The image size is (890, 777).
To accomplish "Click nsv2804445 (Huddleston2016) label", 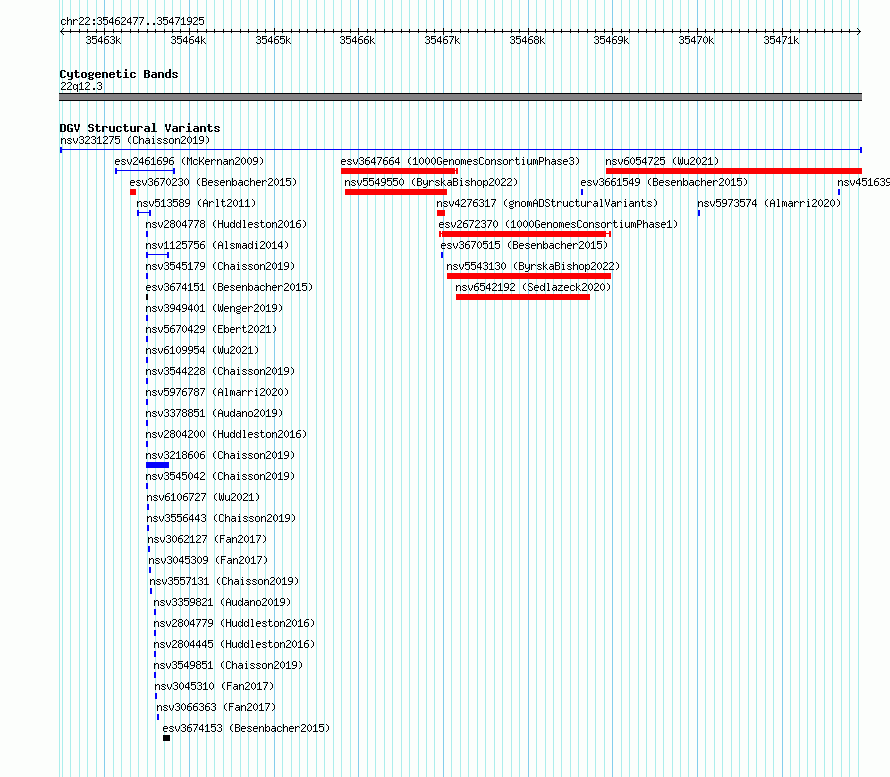I will pyautogui.click(x=234, y=644).
